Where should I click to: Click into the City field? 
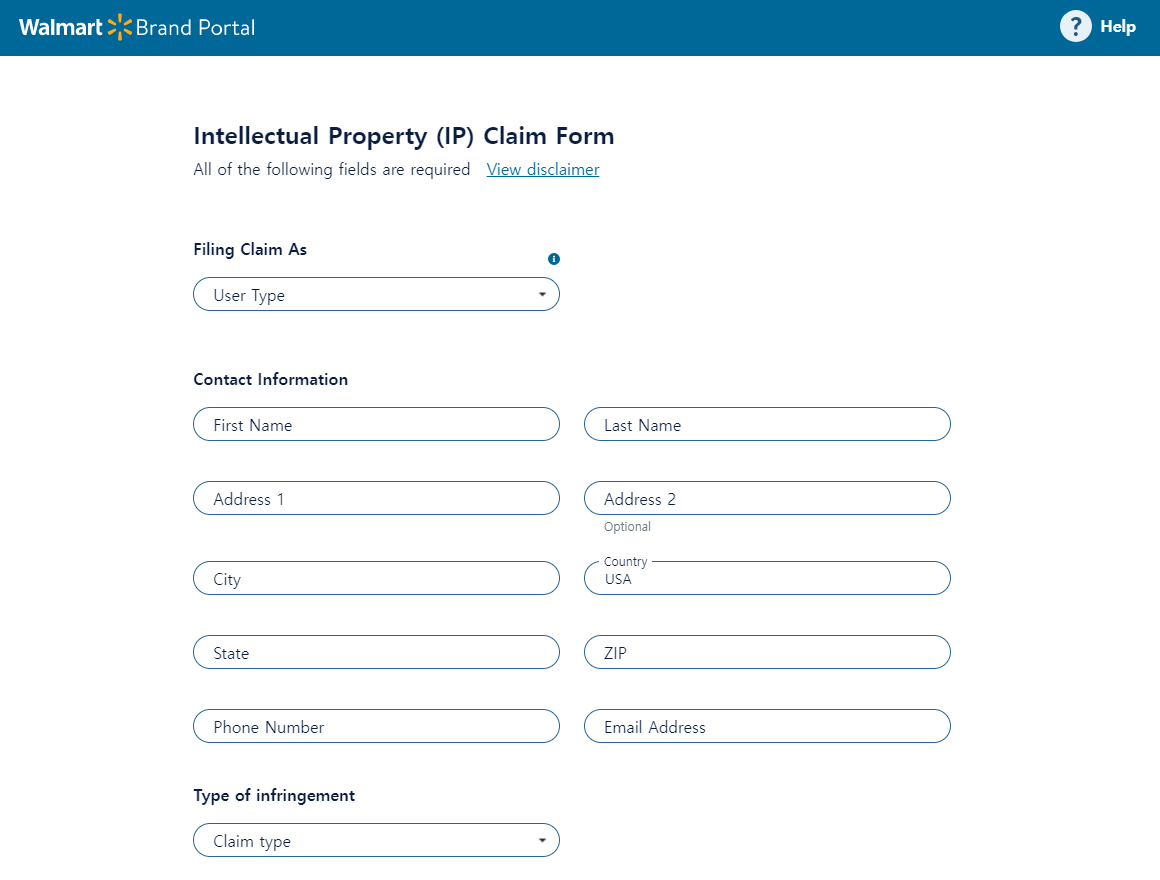(x=376, y=578)
